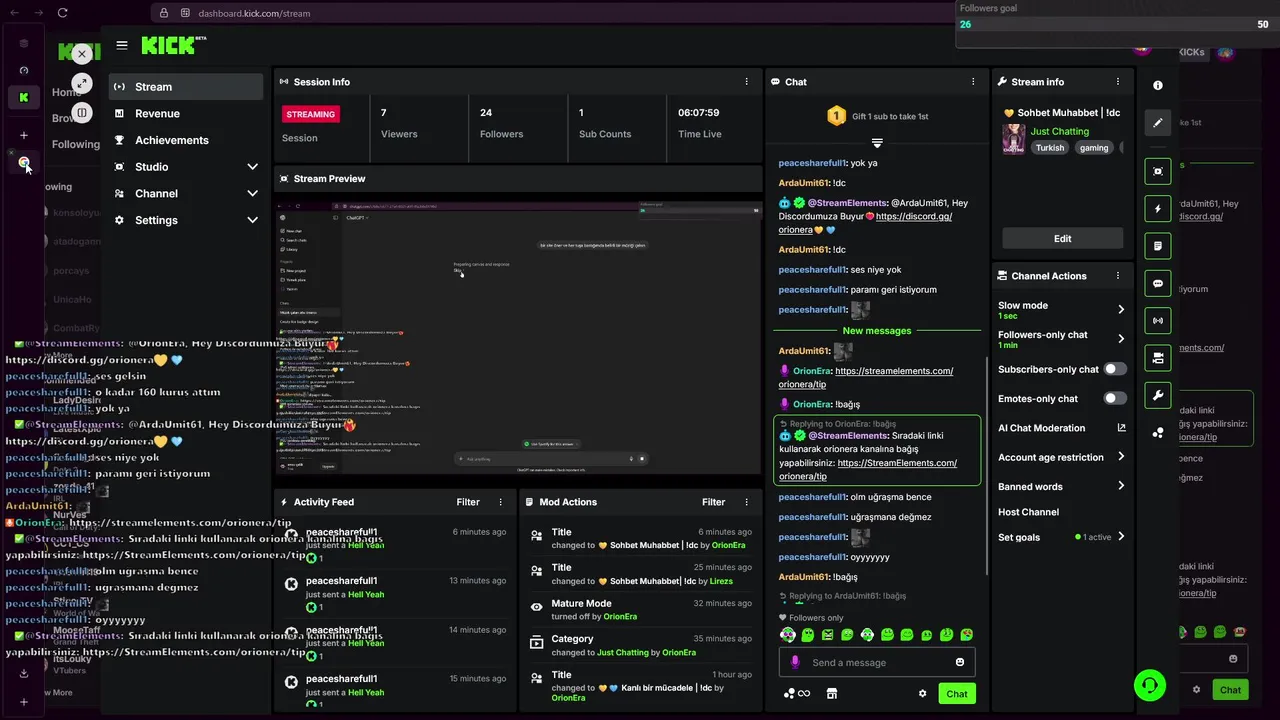Open the Kick app in browser sidebar
This screenshot has height=720, width=1280.
tap(24, 97)
